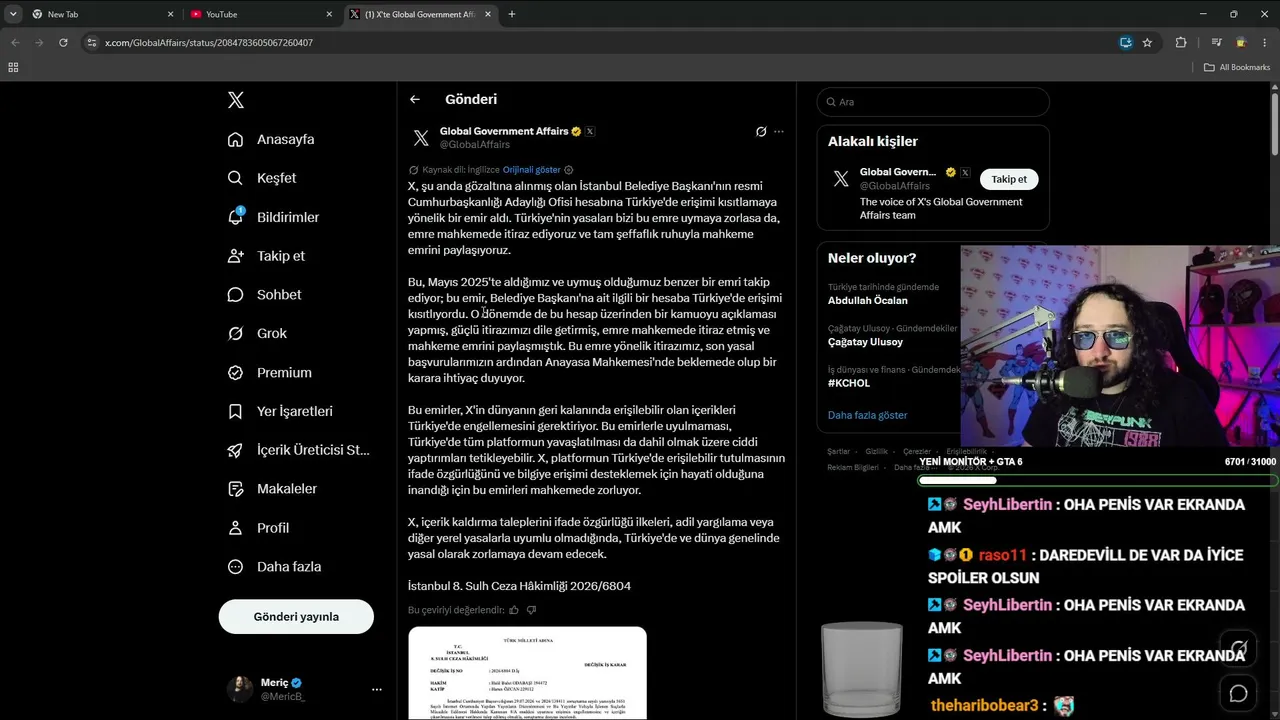Open Bildirimler notifications
The image size is (1280, 720).
pos(273,217)
